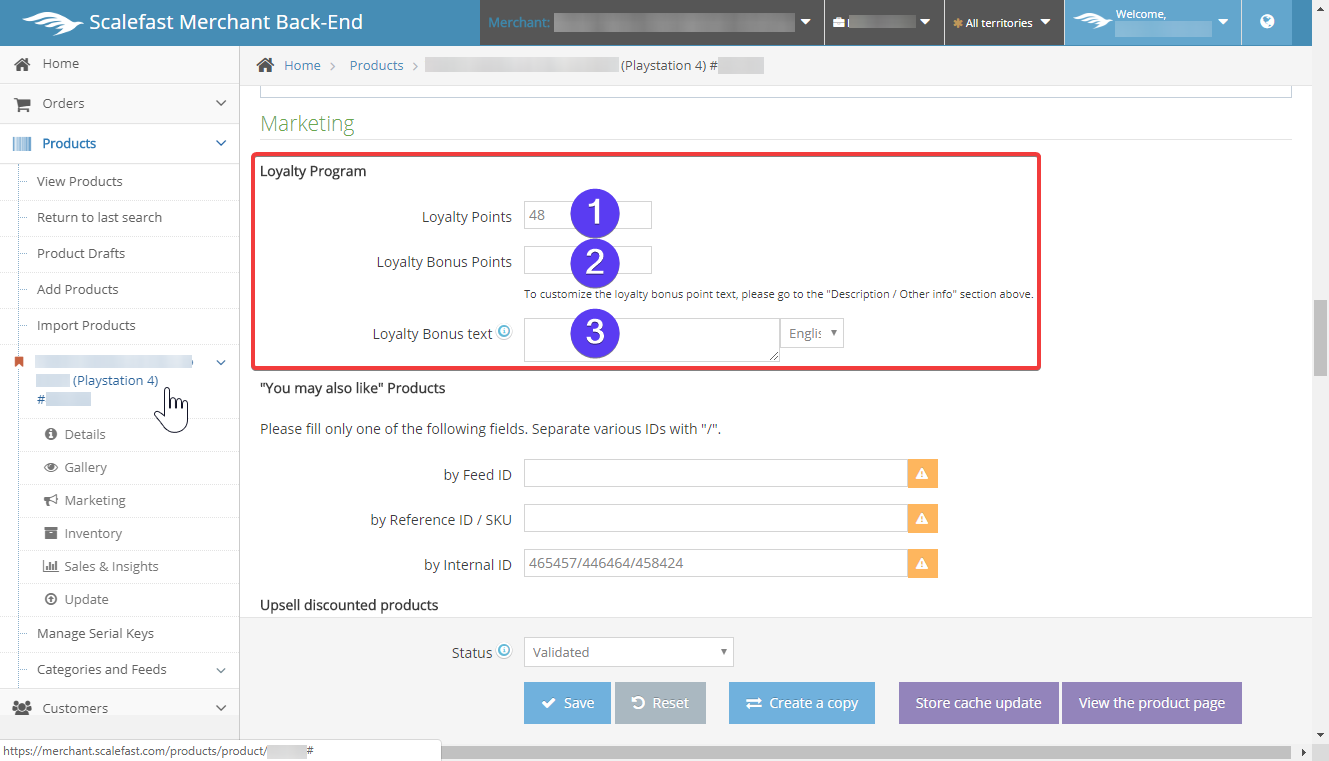Click info icon next to Loyalty Bonus text
This screenshot has height=761, width=1329.
click(x=504, y=332)
